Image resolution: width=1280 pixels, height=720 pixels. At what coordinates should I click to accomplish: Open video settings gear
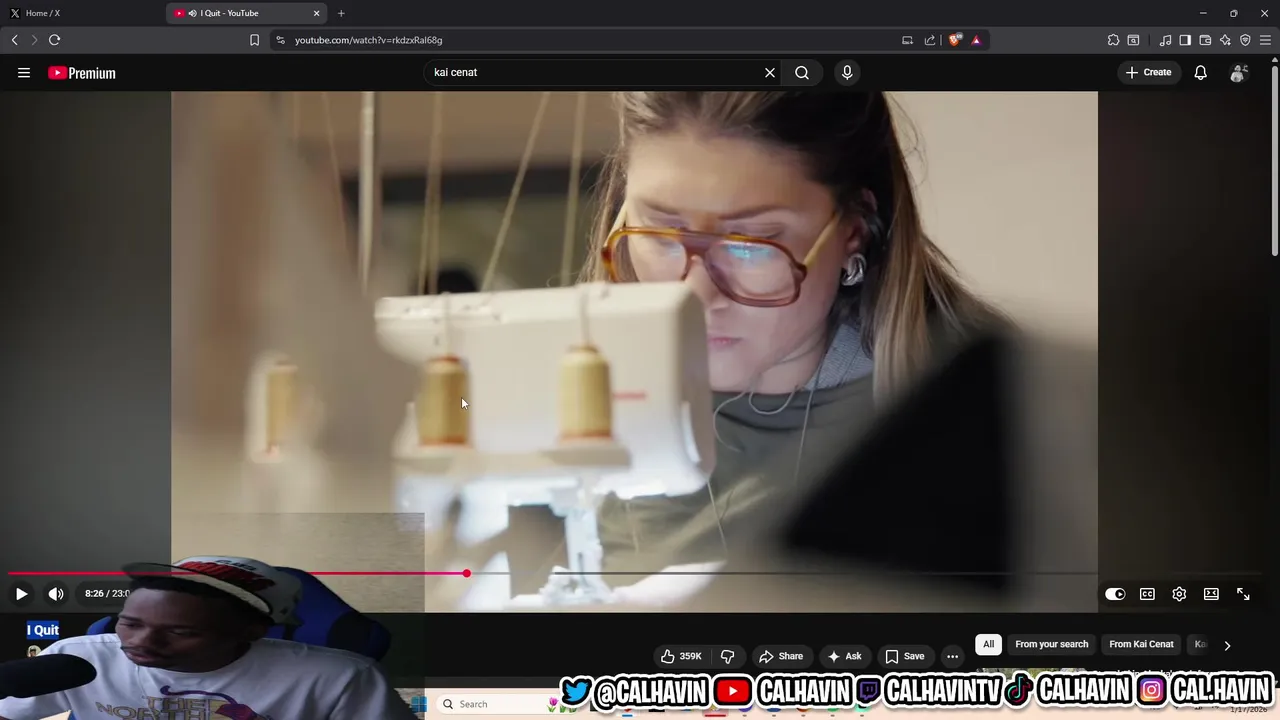[x=1179, y=594]
